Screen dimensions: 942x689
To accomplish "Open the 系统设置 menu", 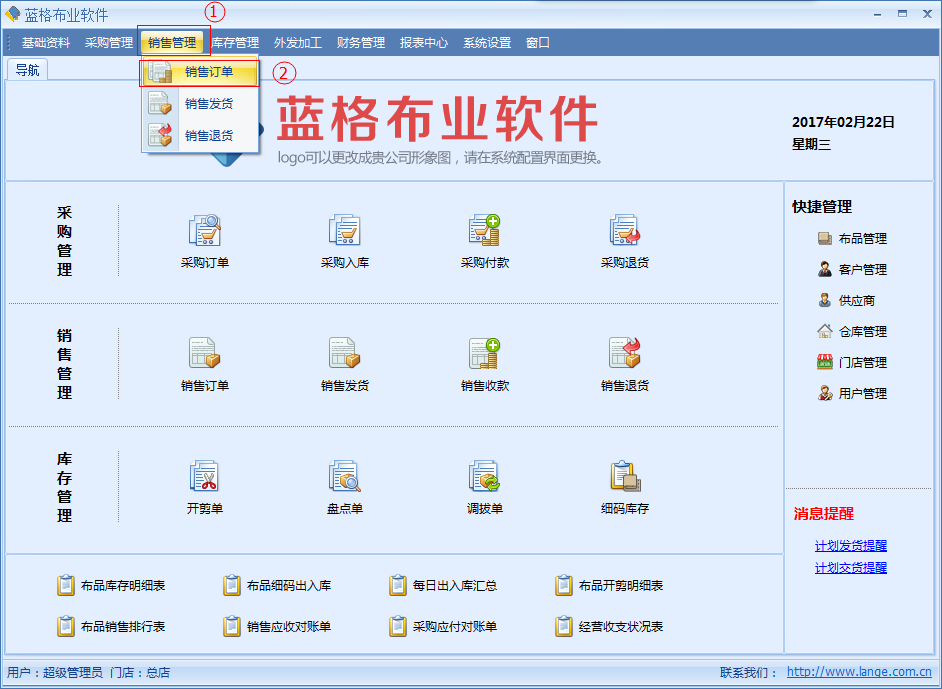I will tap(487, 43).
